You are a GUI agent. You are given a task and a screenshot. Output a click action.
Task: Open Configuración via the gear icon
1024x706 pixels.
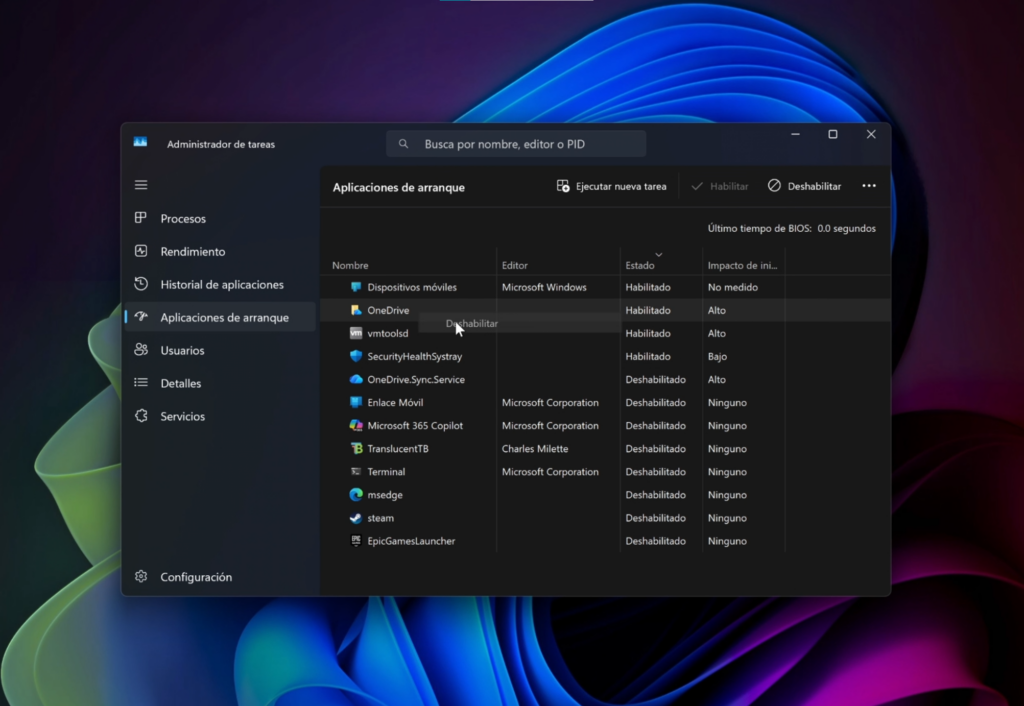(x=141, y=577)
